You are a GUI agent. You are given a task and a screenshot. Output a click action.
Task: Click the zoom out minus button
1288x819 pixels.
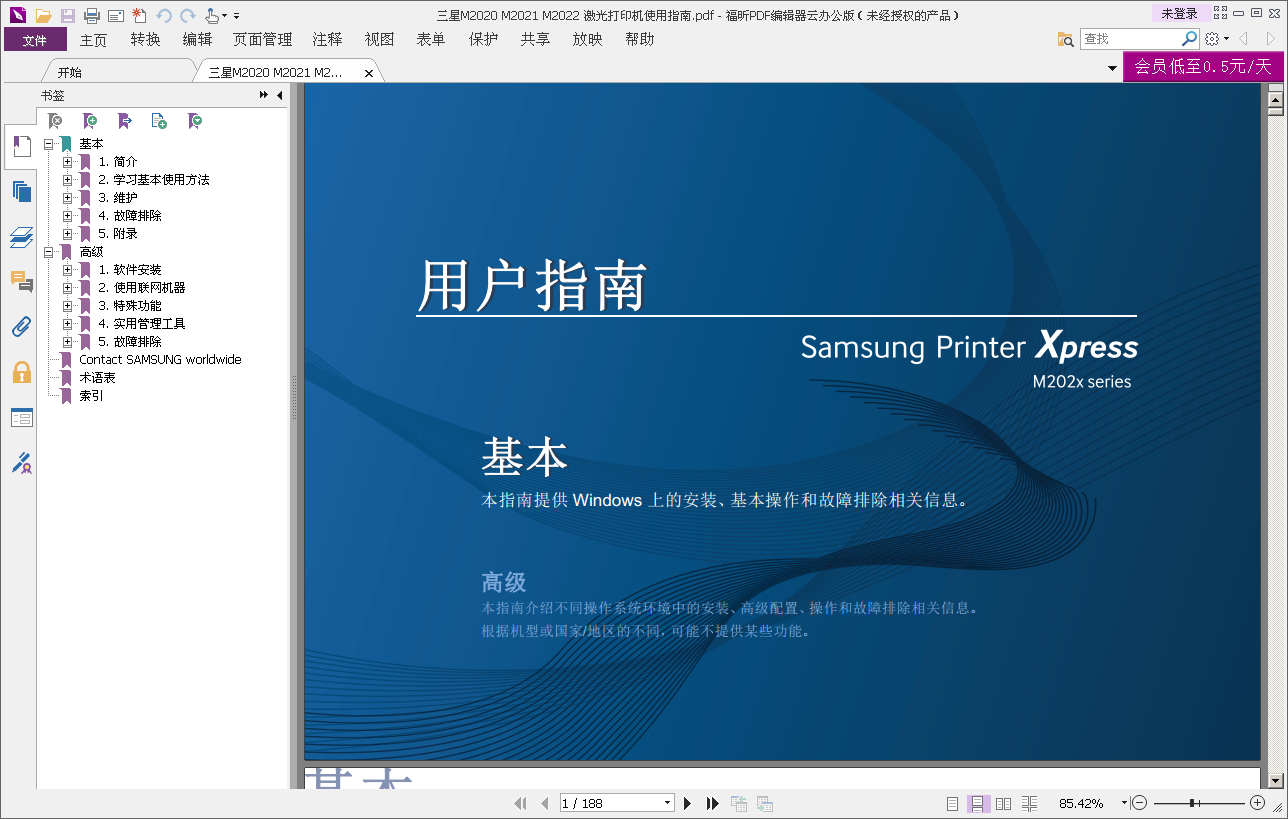(x=1140, y=803)
